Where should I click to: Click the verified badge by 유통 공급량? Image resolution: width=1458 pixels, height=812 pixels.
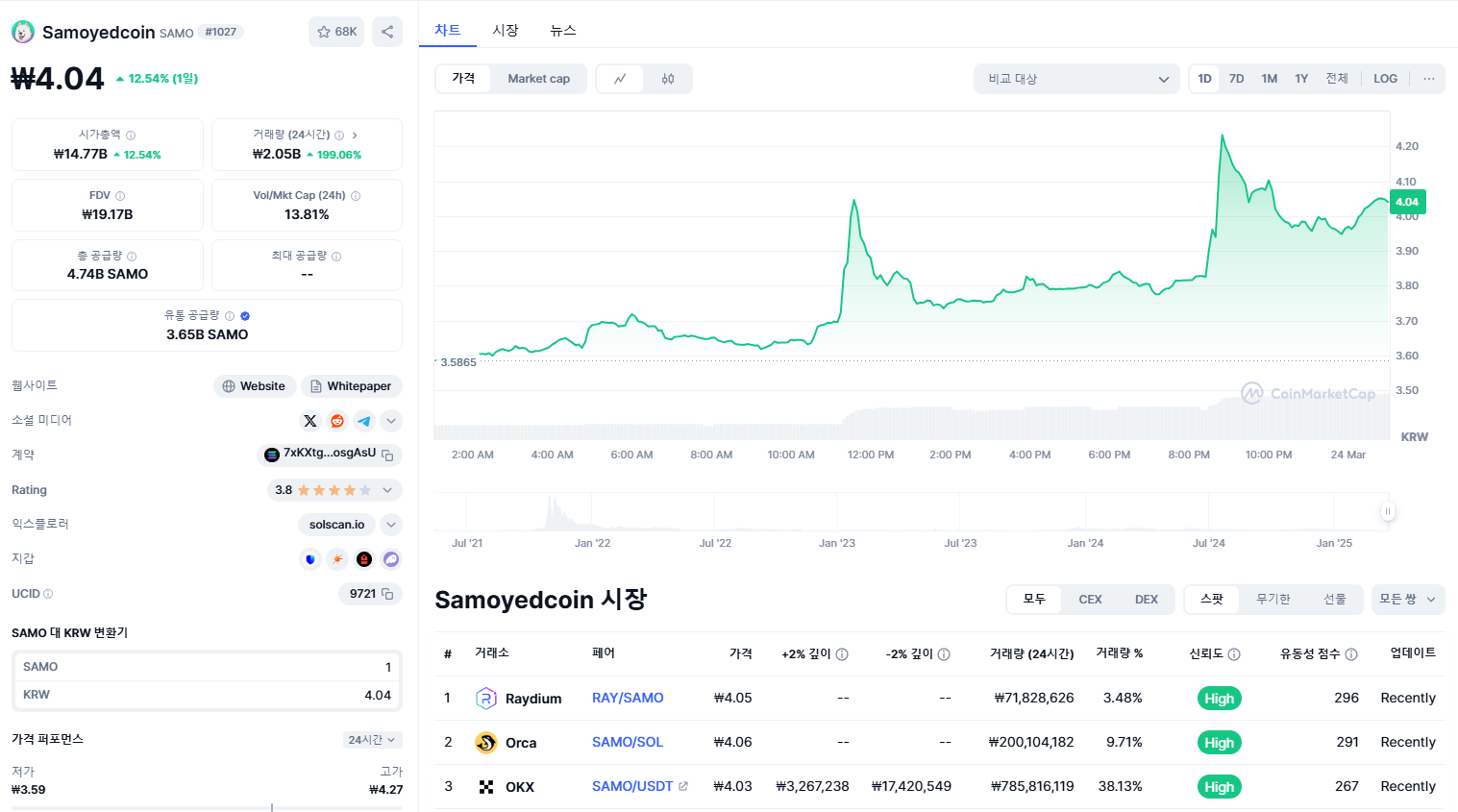pyautogui.click(x=245, y=316)
